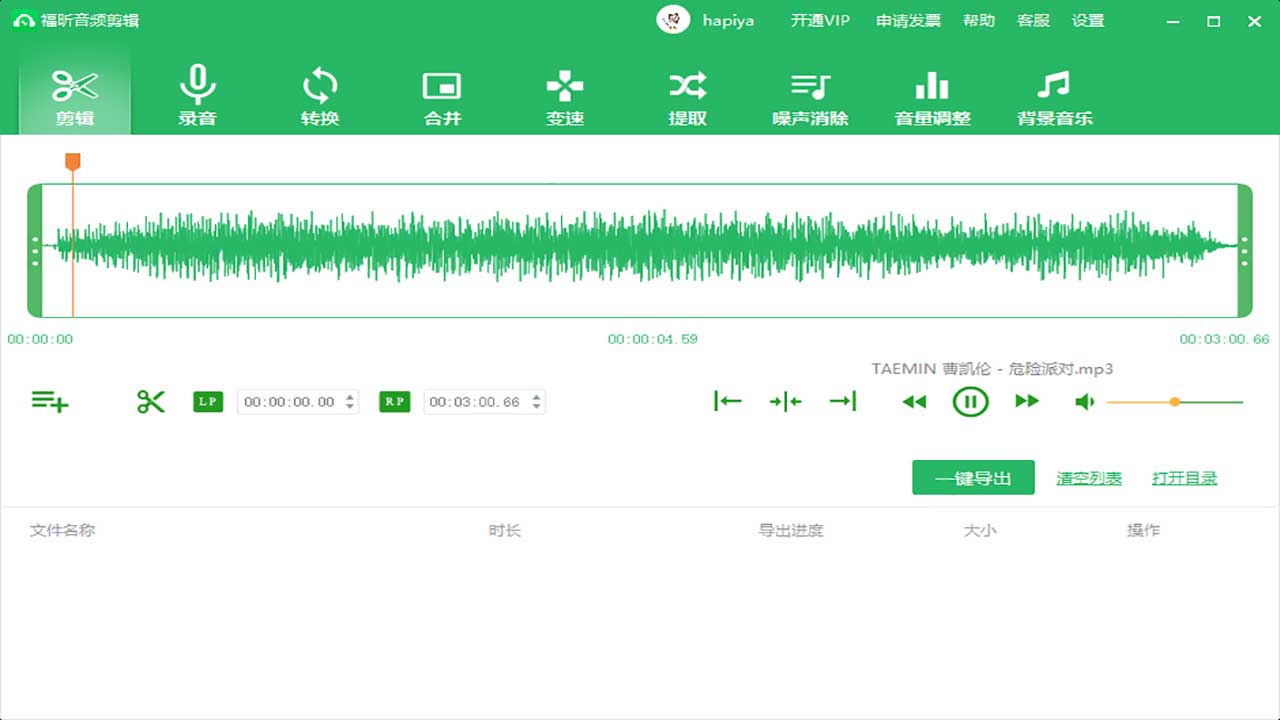Open the 噪声消除 noise removal tool

(809, 95)
